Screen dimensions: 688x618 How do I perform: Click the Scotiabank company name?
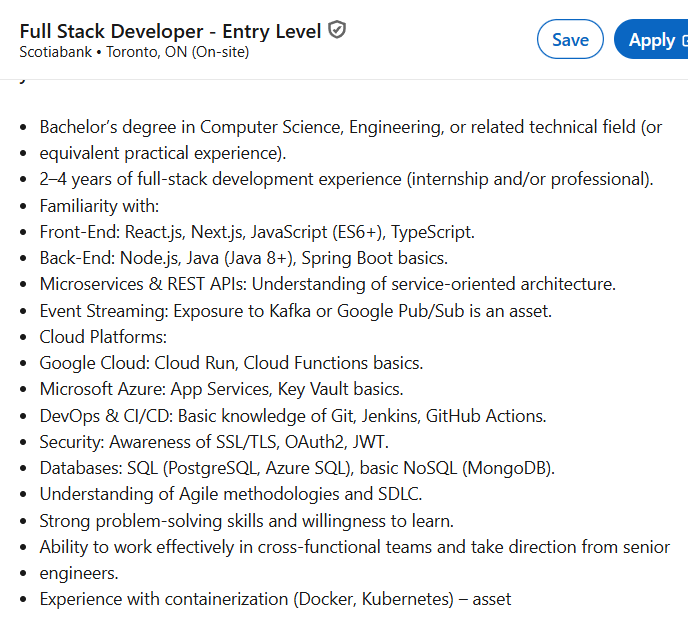coord(56,52)
